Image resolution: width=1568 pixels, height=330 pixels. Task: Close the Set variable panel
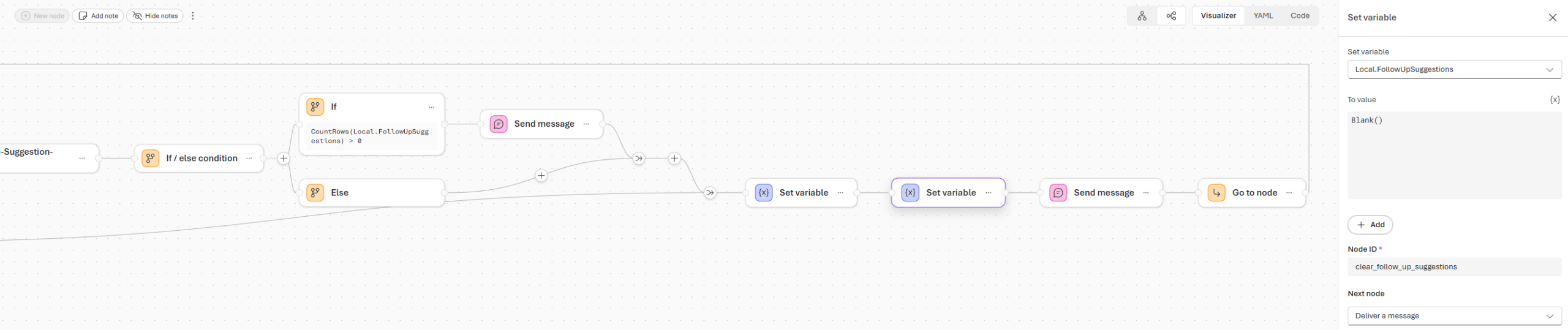(1552, 18)
